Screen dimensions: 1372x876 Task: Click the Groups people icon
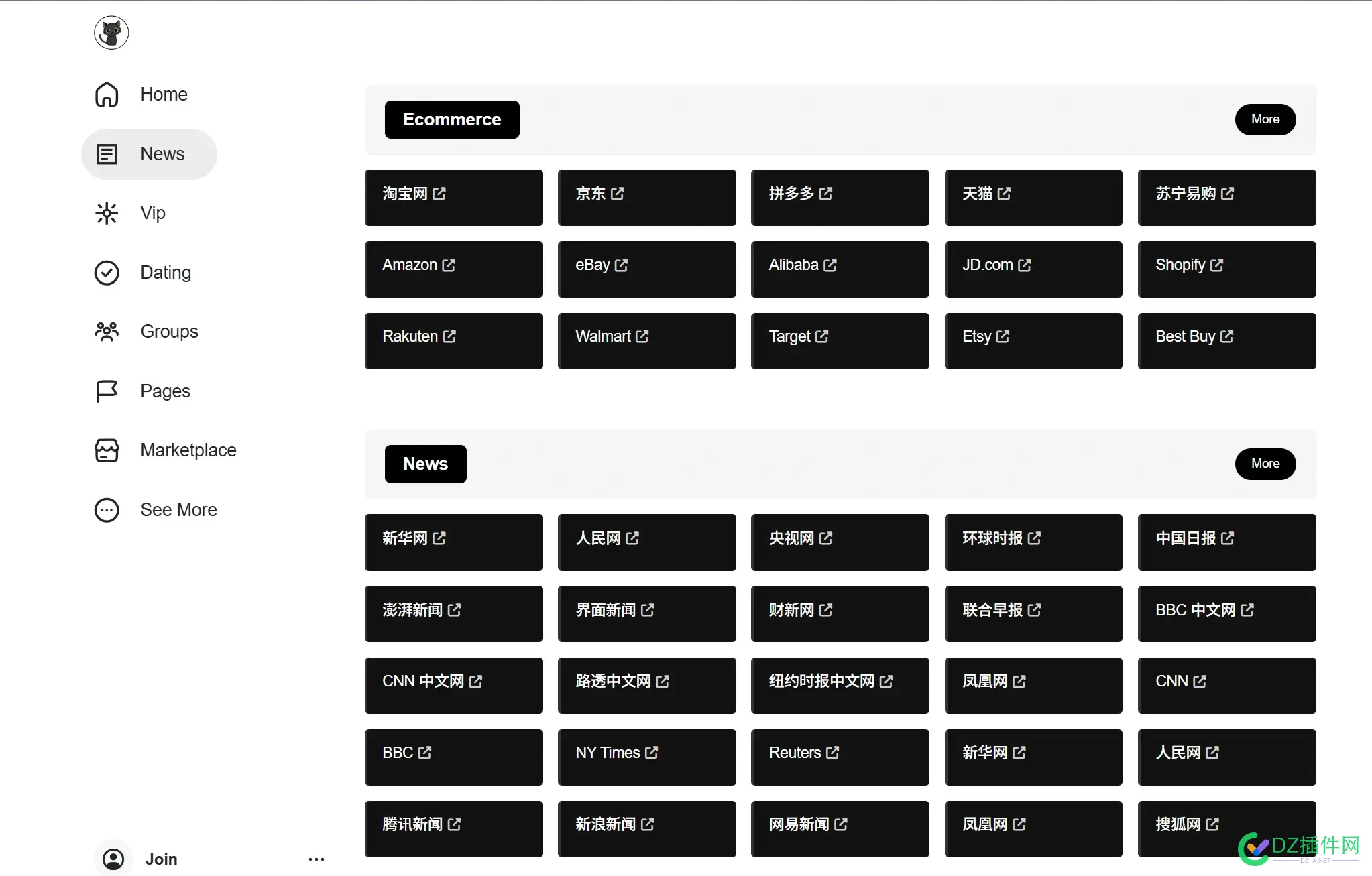(x=107, y=332)
